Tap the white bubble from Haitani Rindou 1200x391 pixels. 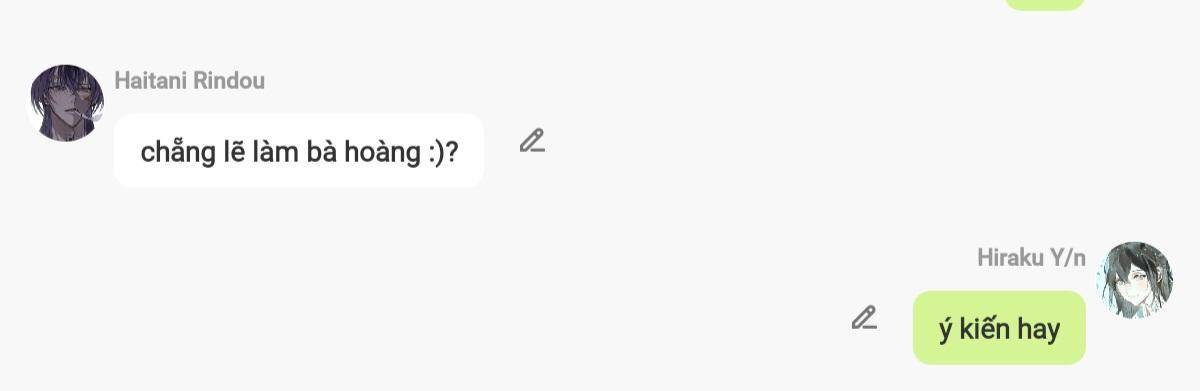(299, 150)
